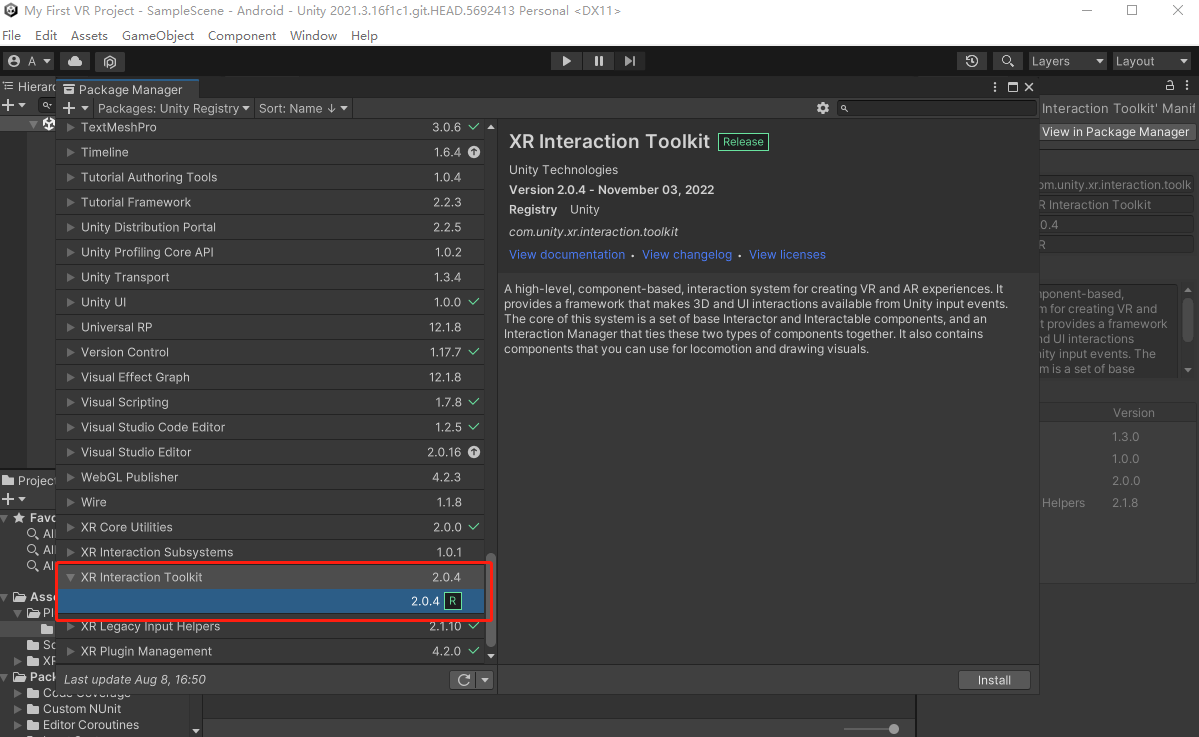Click the Pause button in the toolbar
This screenshot has width=1199, height=737.
(598, 61)
